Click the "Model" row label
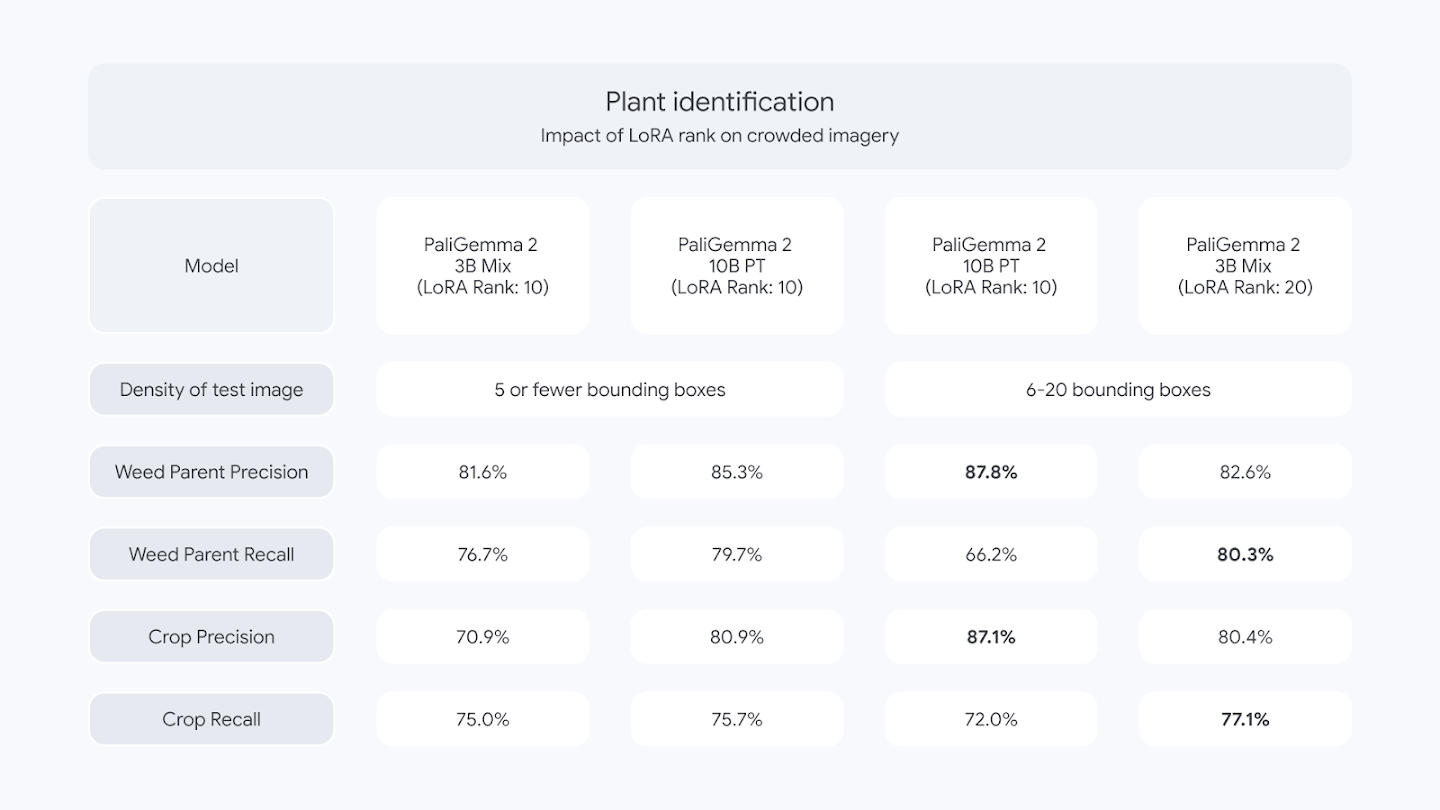 (x=211, y=265)
